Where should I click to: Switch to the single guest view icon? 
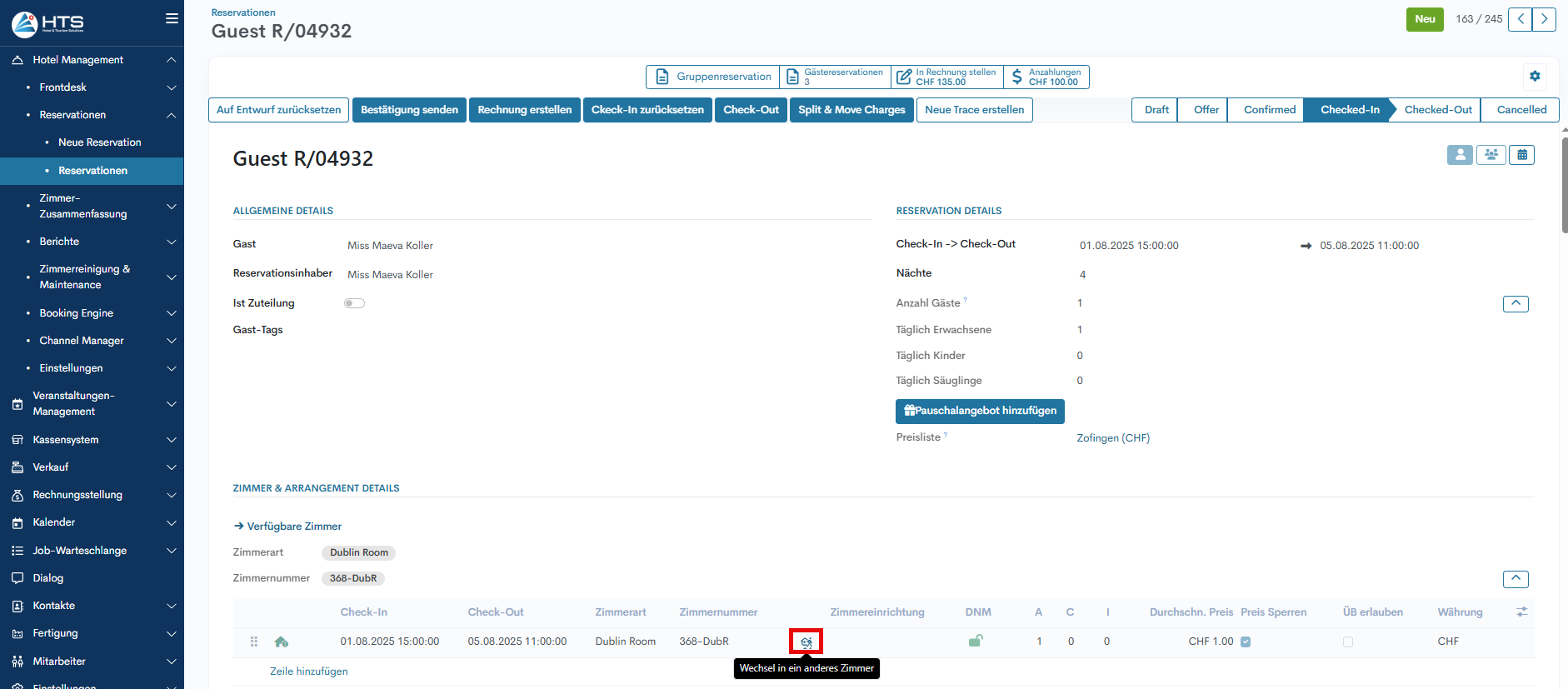1460,155
